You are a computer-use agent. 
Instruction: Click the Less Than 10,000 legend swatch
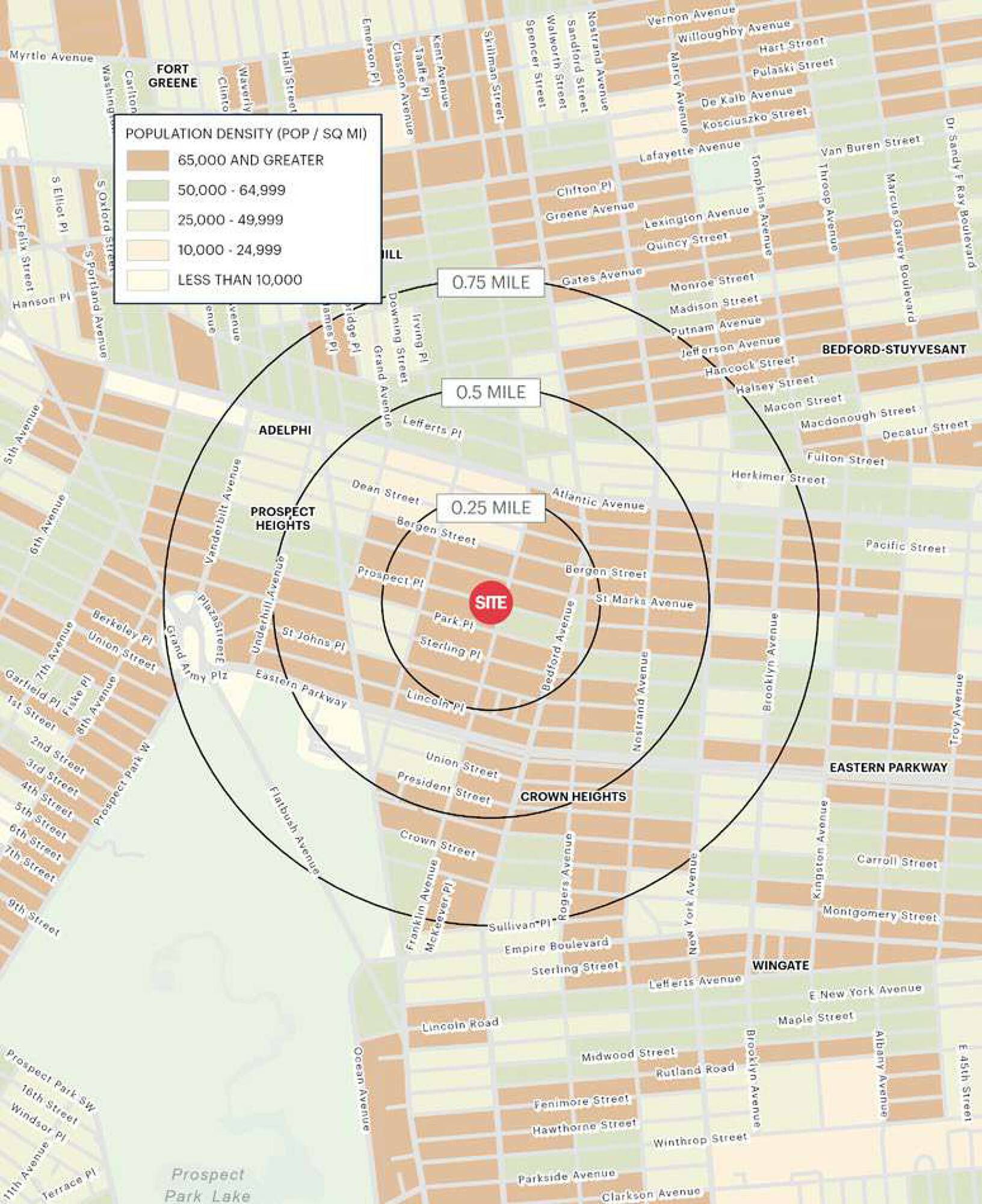click(147, 280)
